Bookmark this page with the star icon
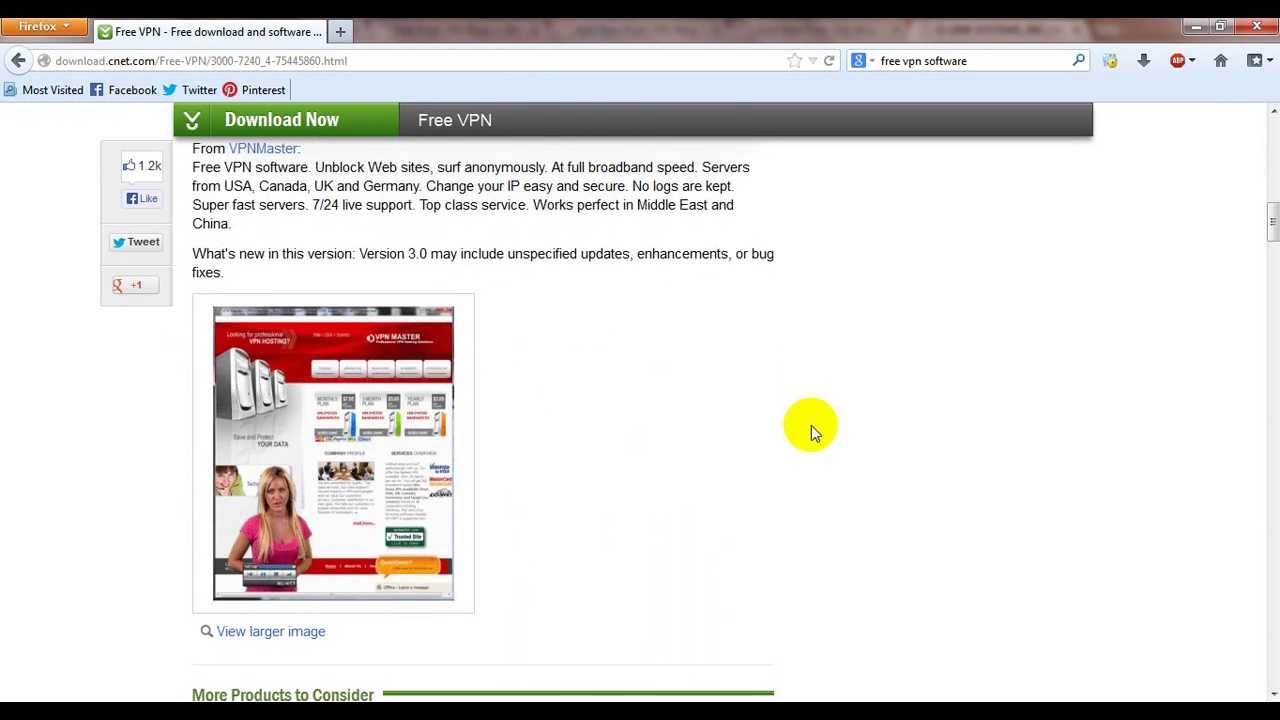Viewport: 1280px width, 720px height. (794, 61)
